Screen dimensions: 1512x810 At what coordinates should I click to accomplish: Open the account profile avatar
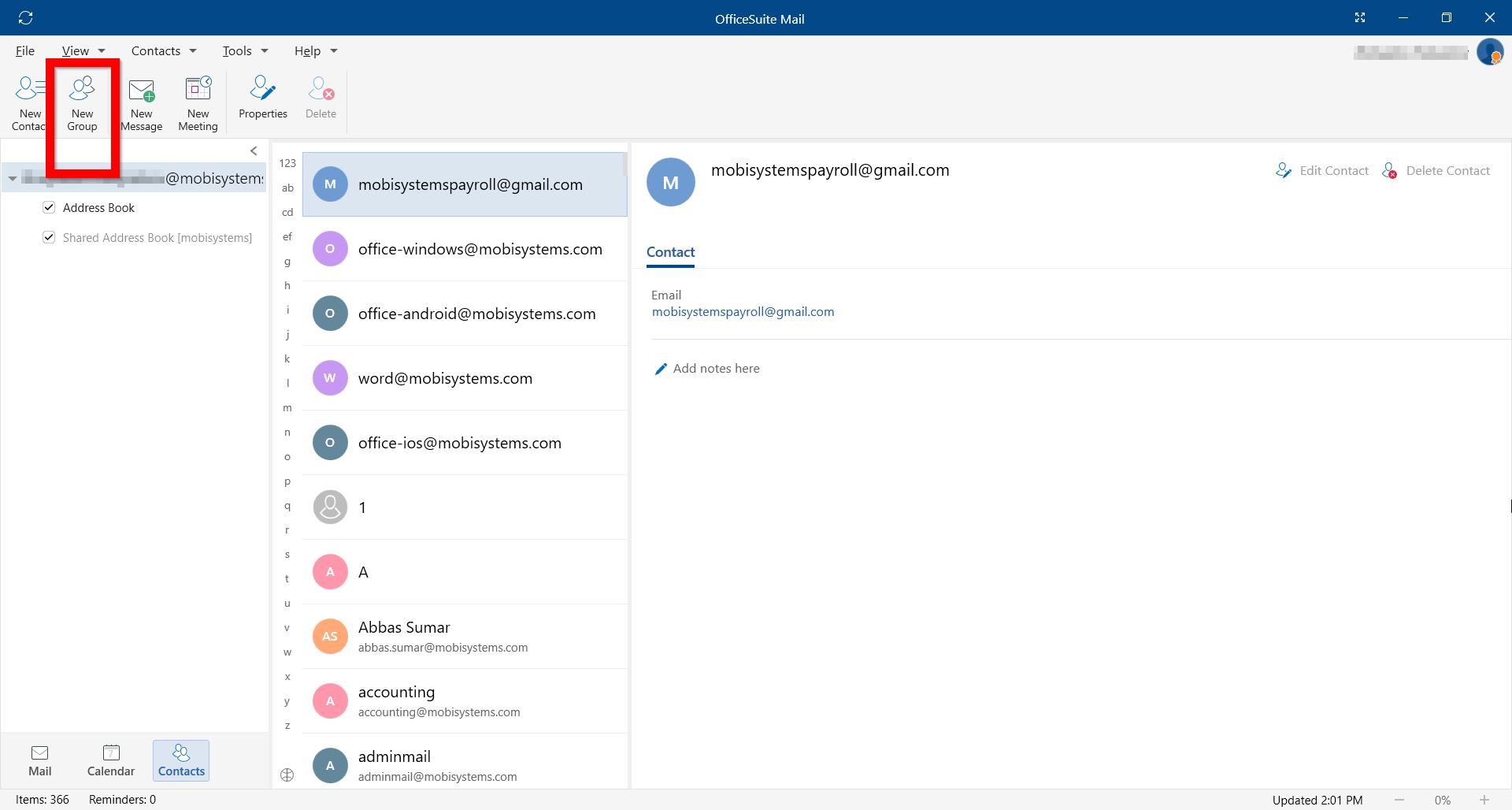(1490, 52)
